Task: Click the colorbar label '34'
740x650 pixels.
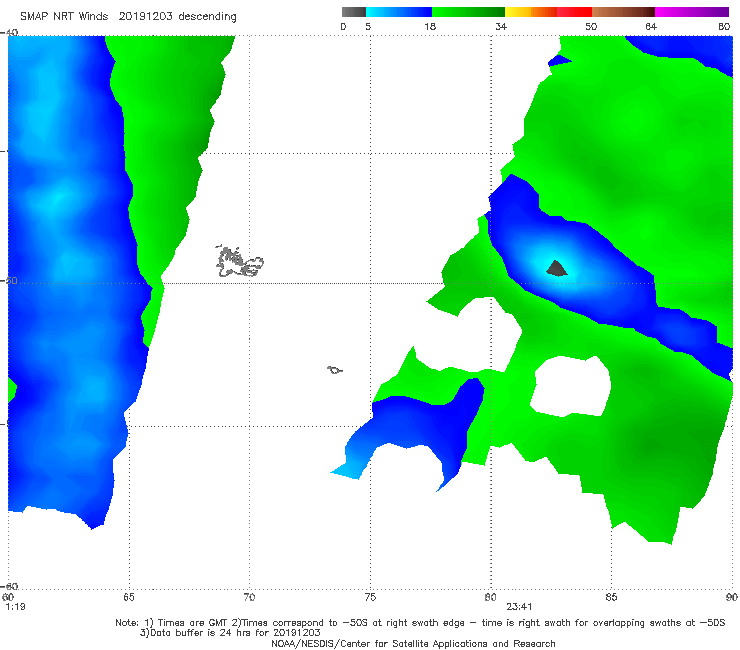Action: coord(501,27)
